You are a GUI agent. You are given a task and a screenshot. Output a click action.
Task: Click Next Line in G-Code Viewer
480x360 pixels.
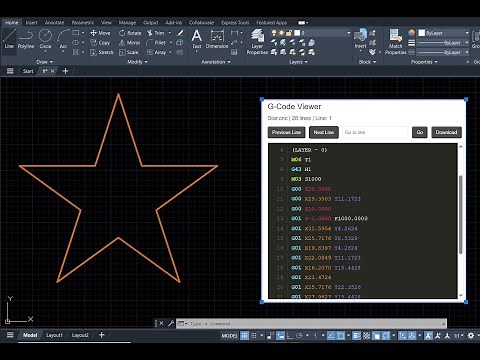324,132
